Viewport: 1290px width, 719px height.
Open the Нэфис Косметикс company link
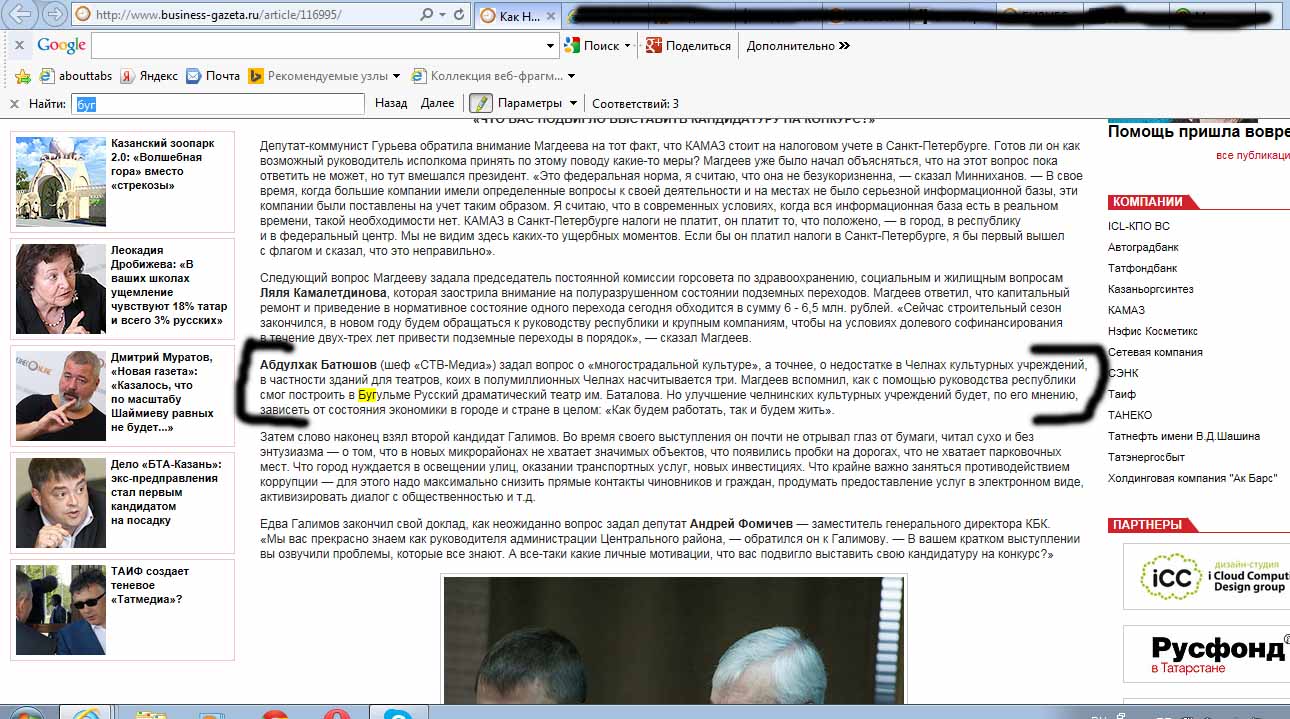point(1153,331)
